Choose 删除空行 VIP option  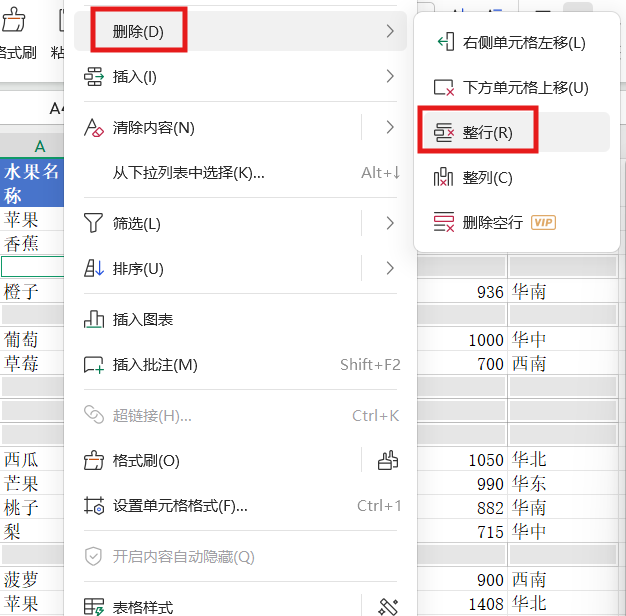pyautogui.click(x=517, y=223)
